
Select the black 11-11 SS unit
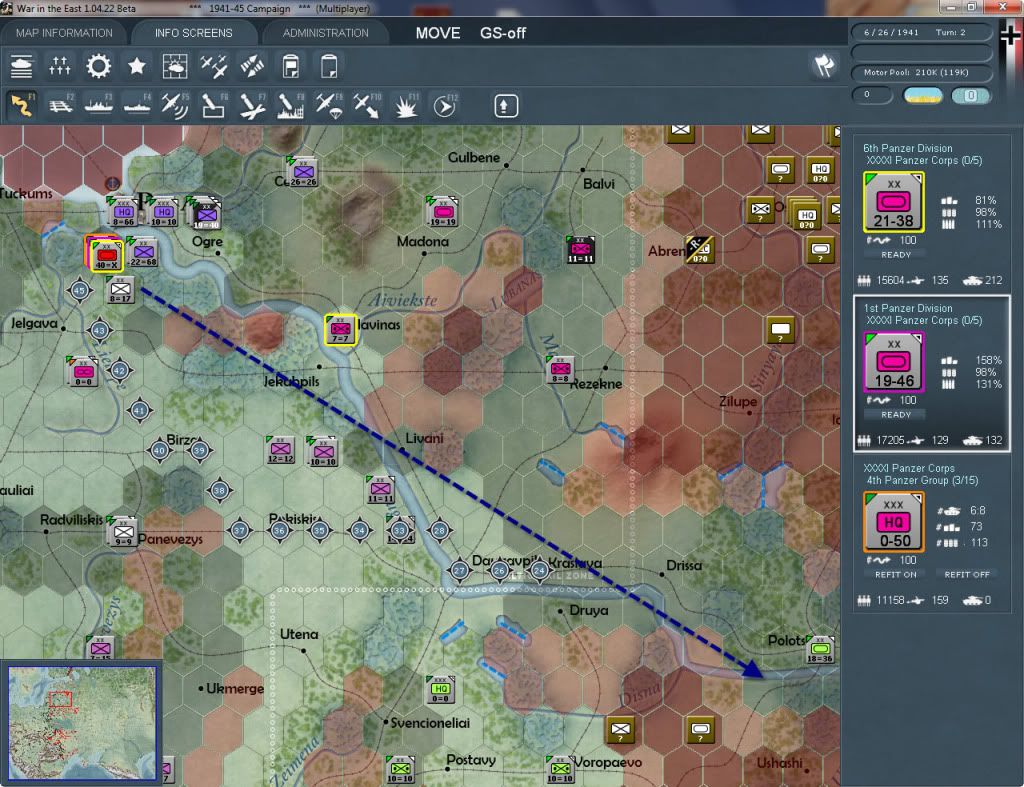point(580,250)
